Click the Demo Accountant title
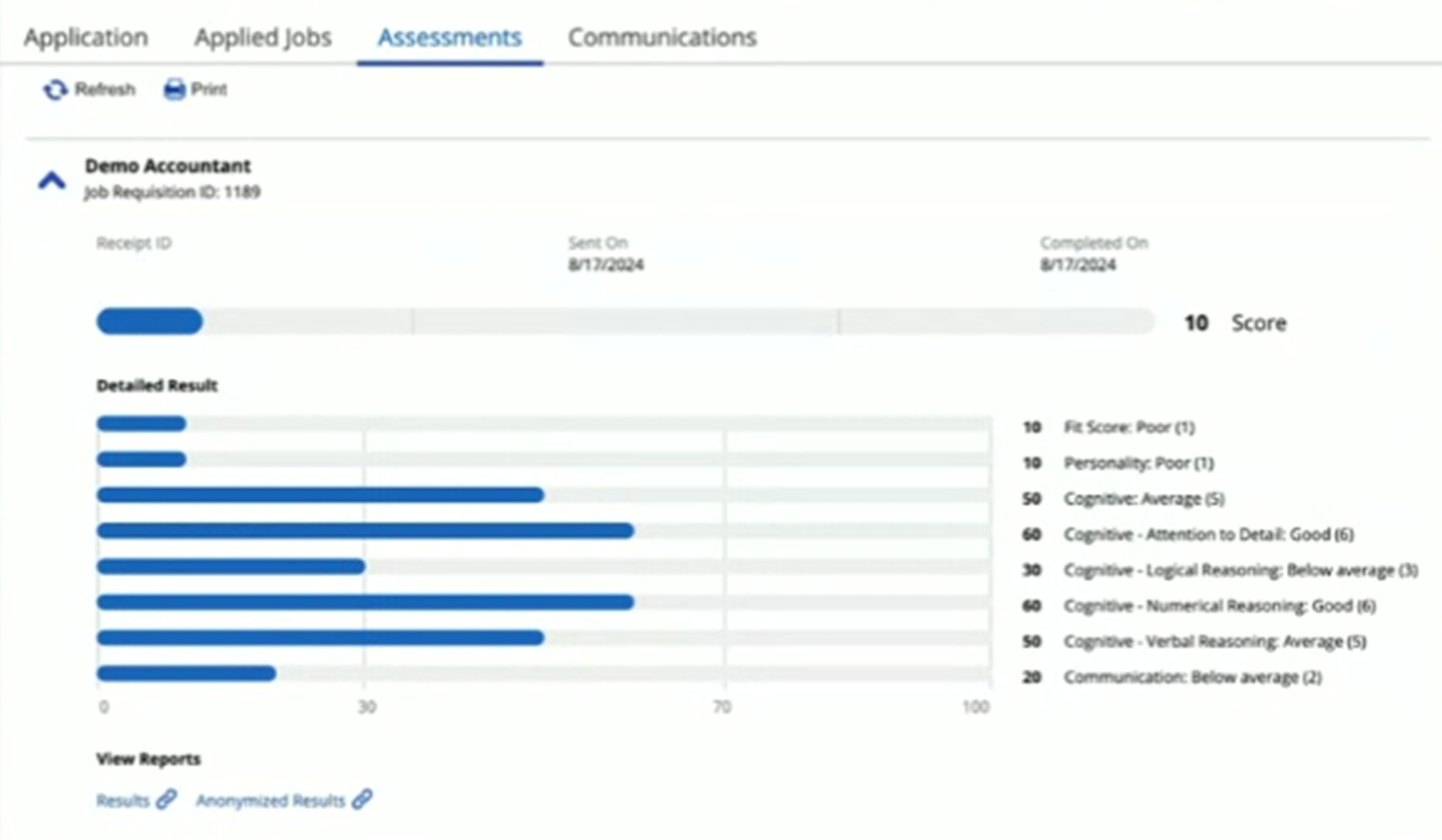 [x=167, y=166]
